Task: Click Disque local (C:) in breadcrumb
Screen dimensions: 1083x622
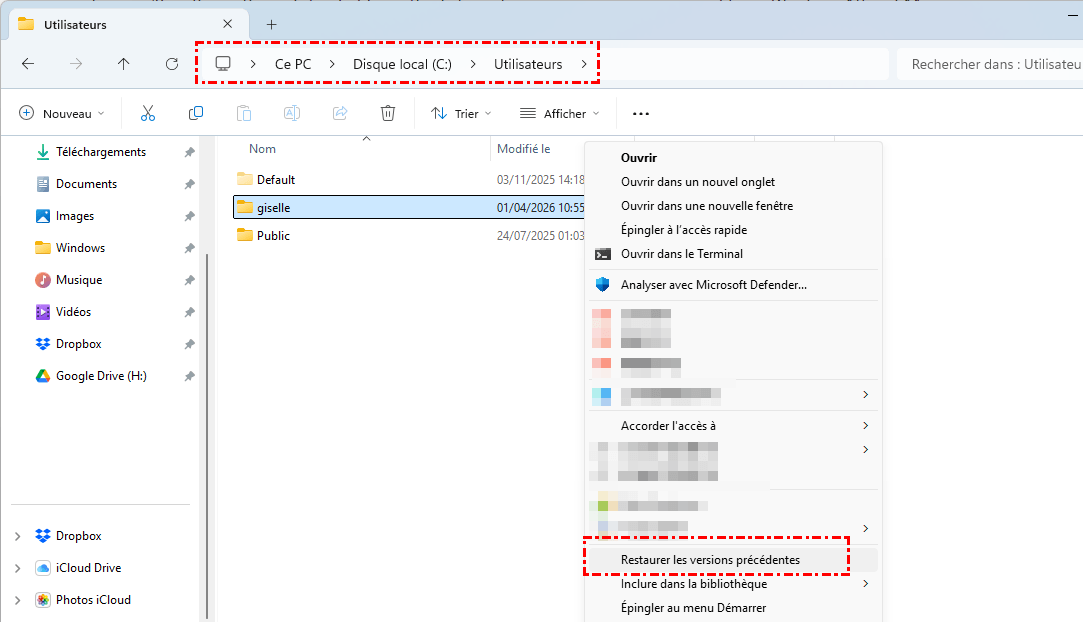Action: (402, 64)
